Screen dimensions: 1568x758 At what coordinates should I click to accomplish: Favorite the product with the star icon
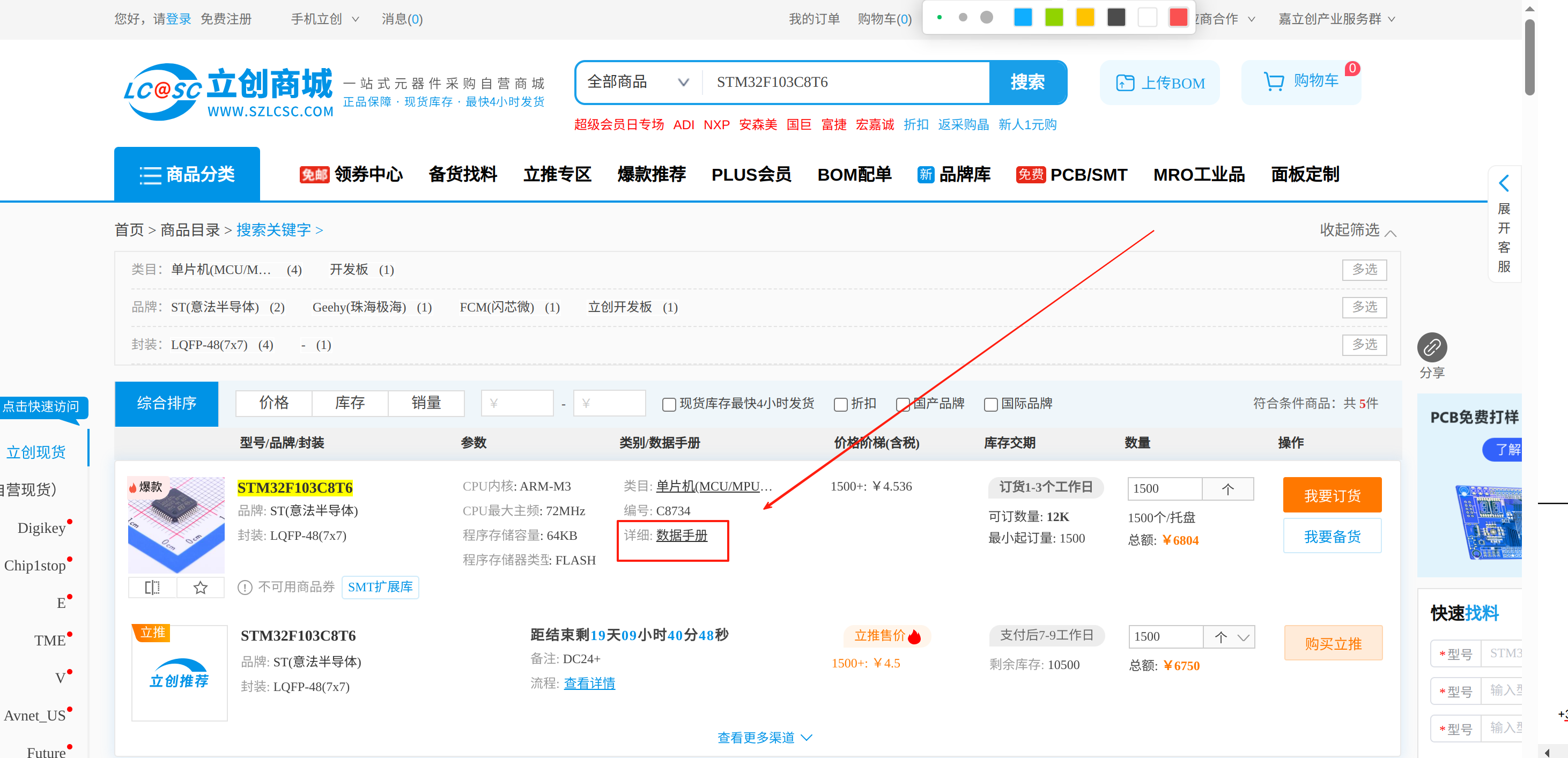pos(200,588)
